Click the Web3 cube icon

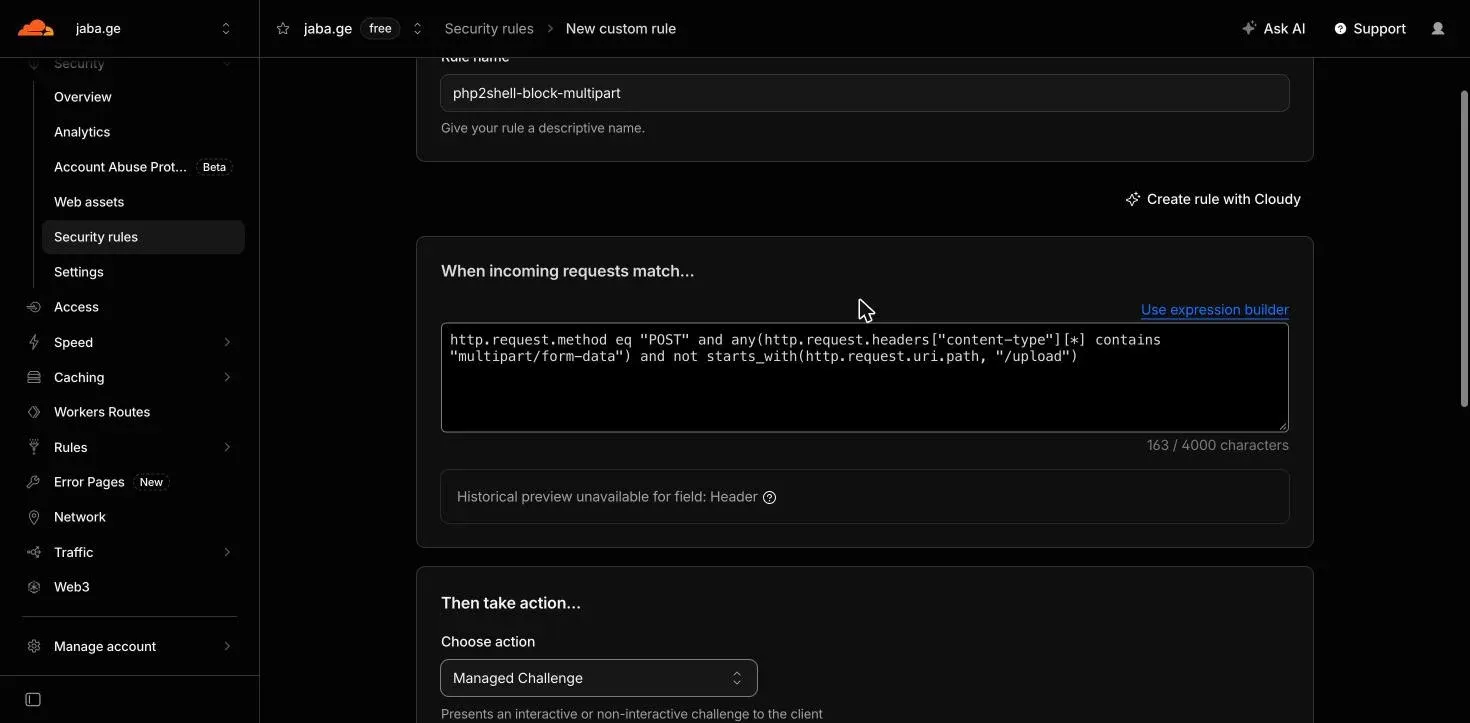tap(34, 587)
